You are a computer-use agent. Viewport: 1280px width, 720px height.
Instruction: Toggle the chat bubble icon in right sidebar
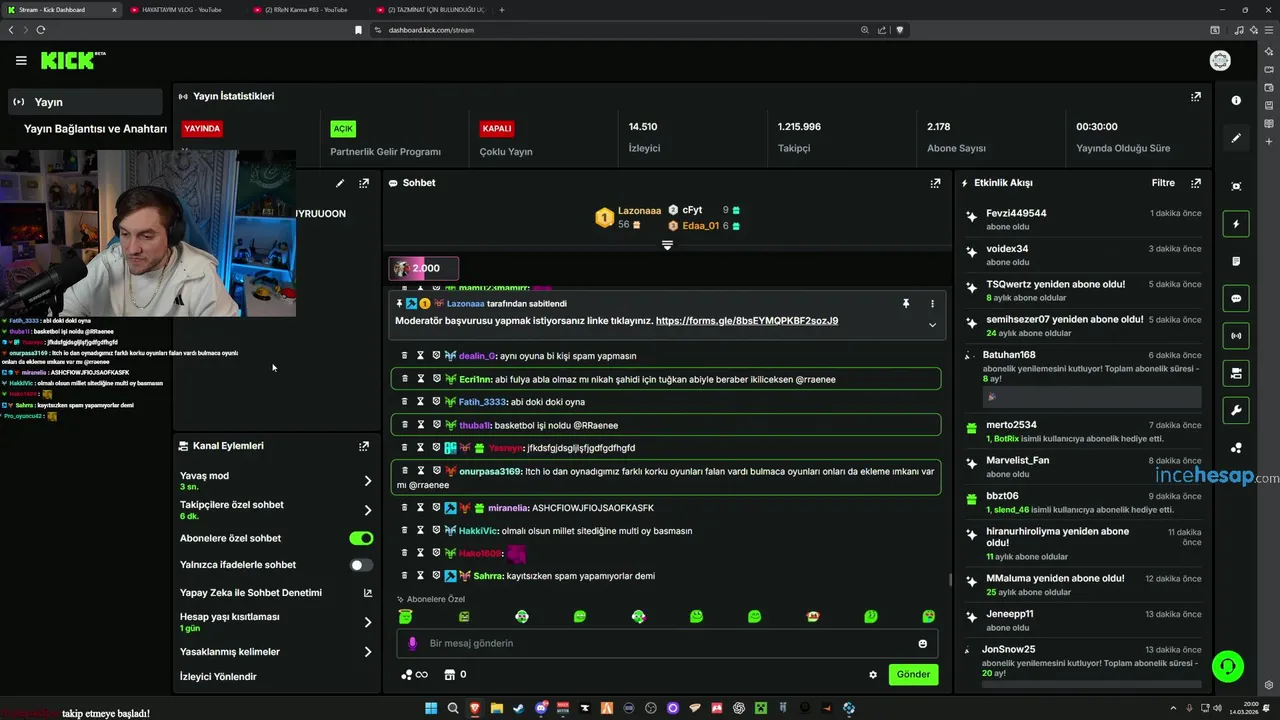pyautogui.click(x=1236, y=299)
